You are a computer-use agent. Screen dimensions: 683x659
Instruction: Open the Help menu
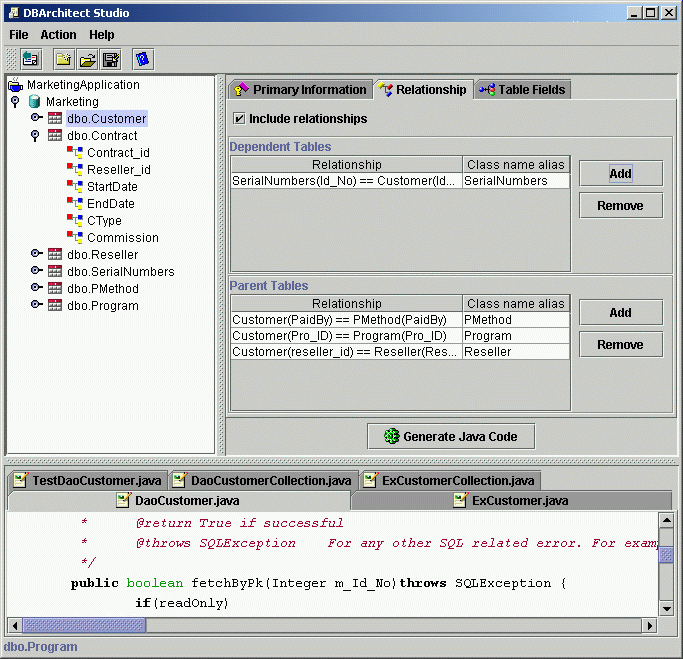pyautogui.click(x=101, y=35)
